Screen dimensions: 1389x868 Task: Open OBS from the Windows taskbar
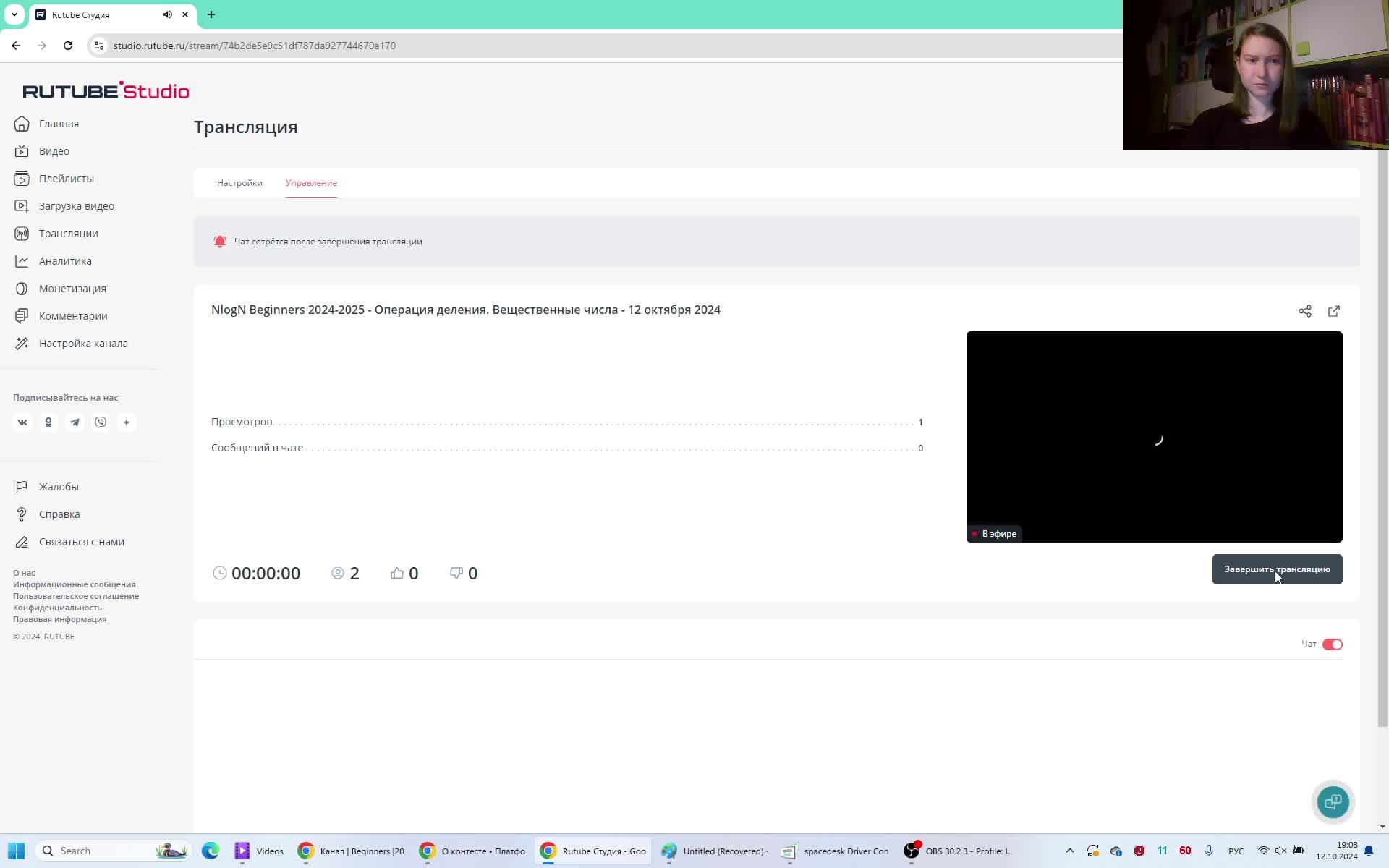958,851
